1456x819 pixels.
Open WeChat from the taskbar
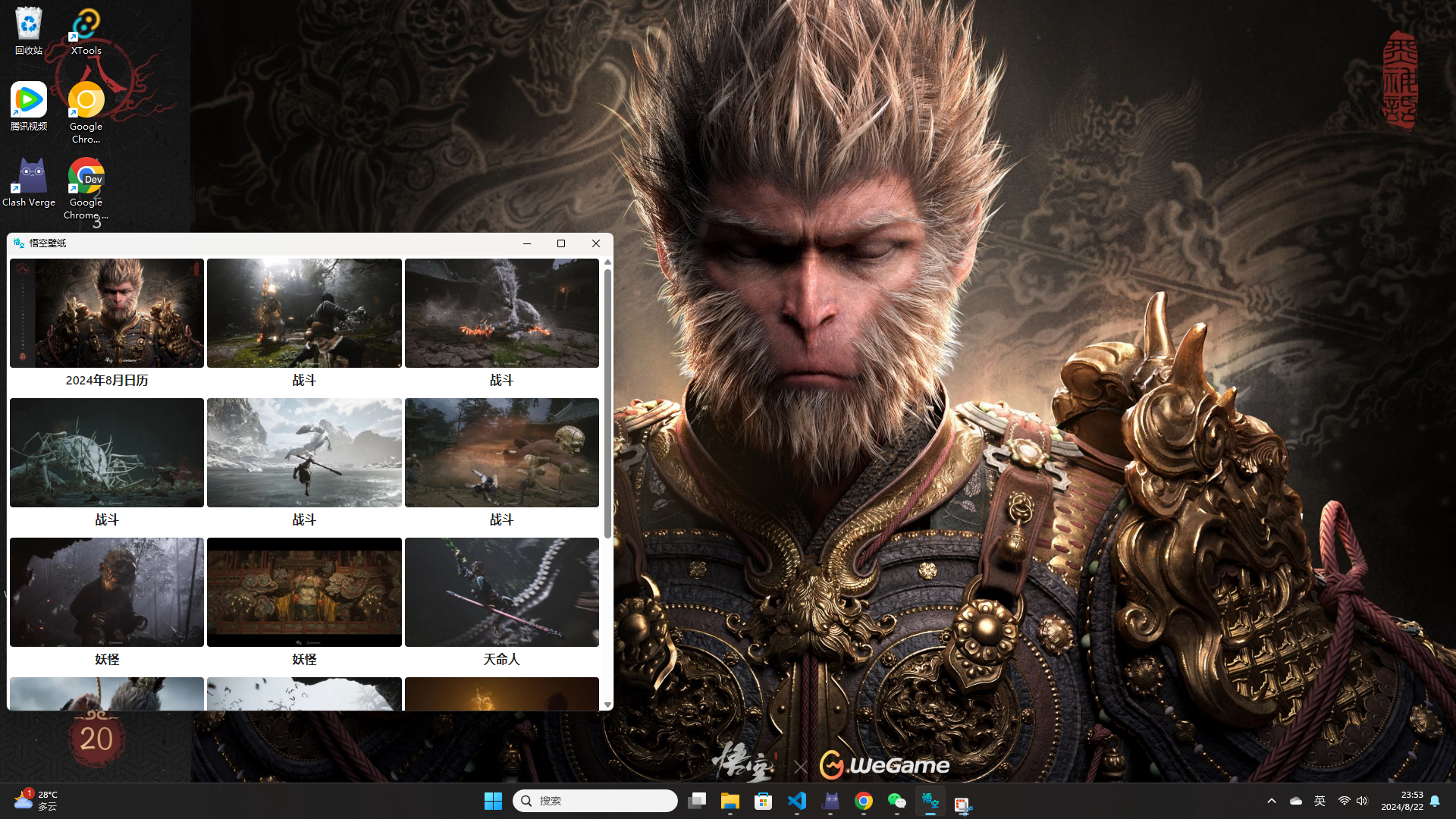897,801
